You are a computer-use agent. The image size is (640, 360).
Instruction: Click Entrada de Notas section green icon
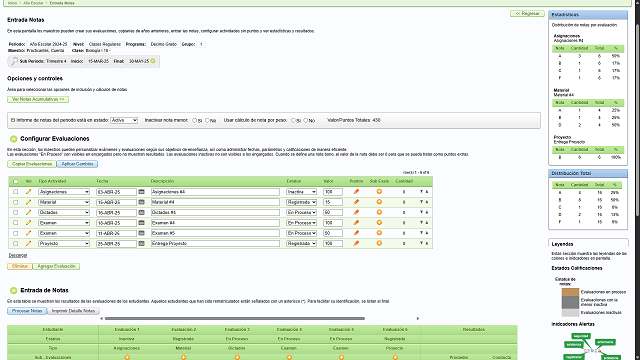13,291
